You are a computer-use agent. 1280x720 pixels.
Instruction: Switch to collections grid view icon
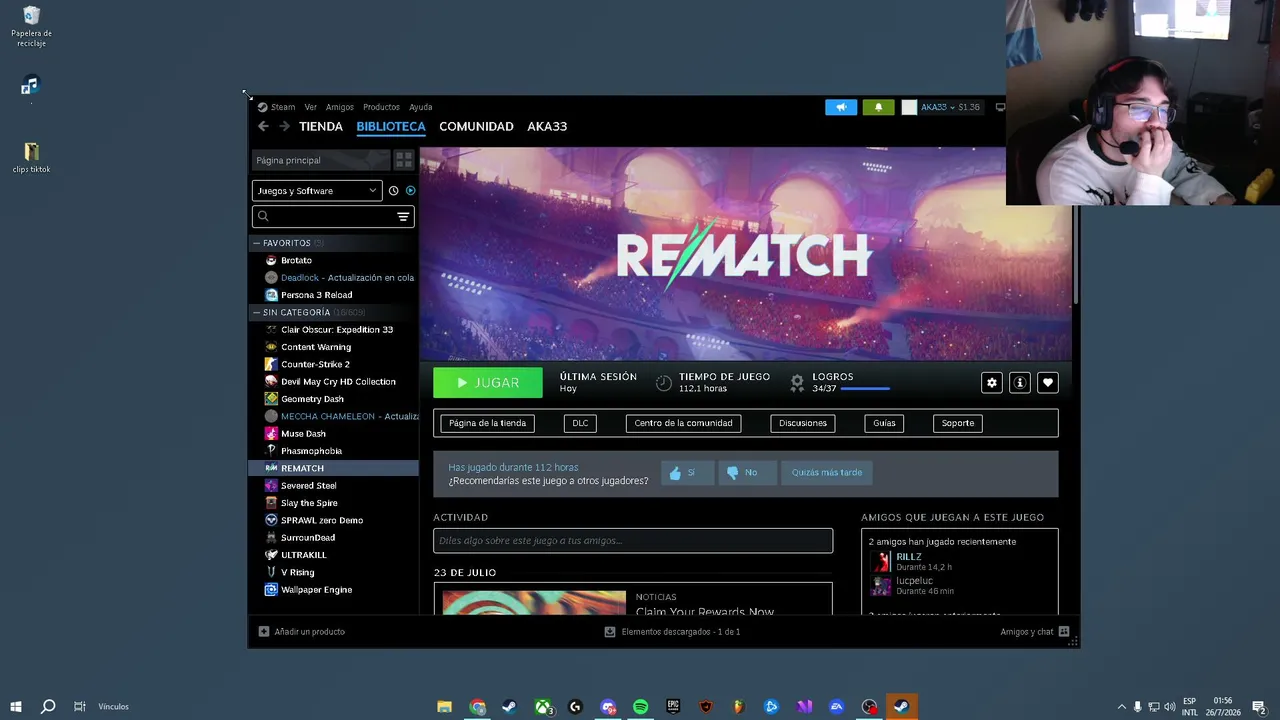(404, 160)
